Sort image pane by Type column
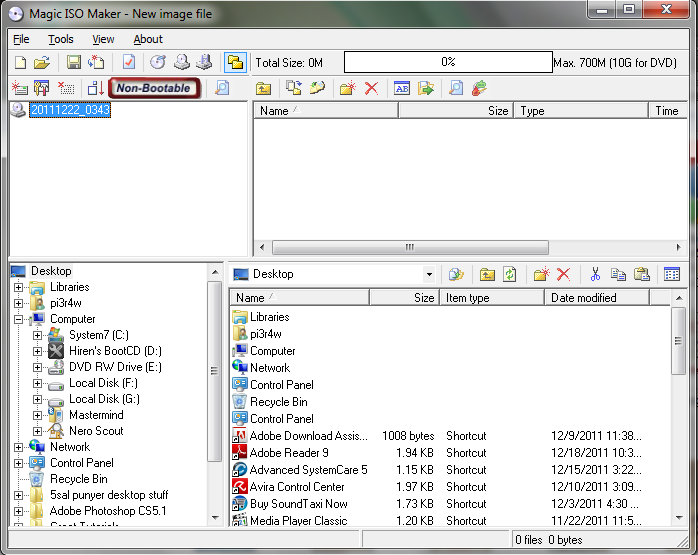This screenshot has height=555, width=698. click(x=581, y=111)
